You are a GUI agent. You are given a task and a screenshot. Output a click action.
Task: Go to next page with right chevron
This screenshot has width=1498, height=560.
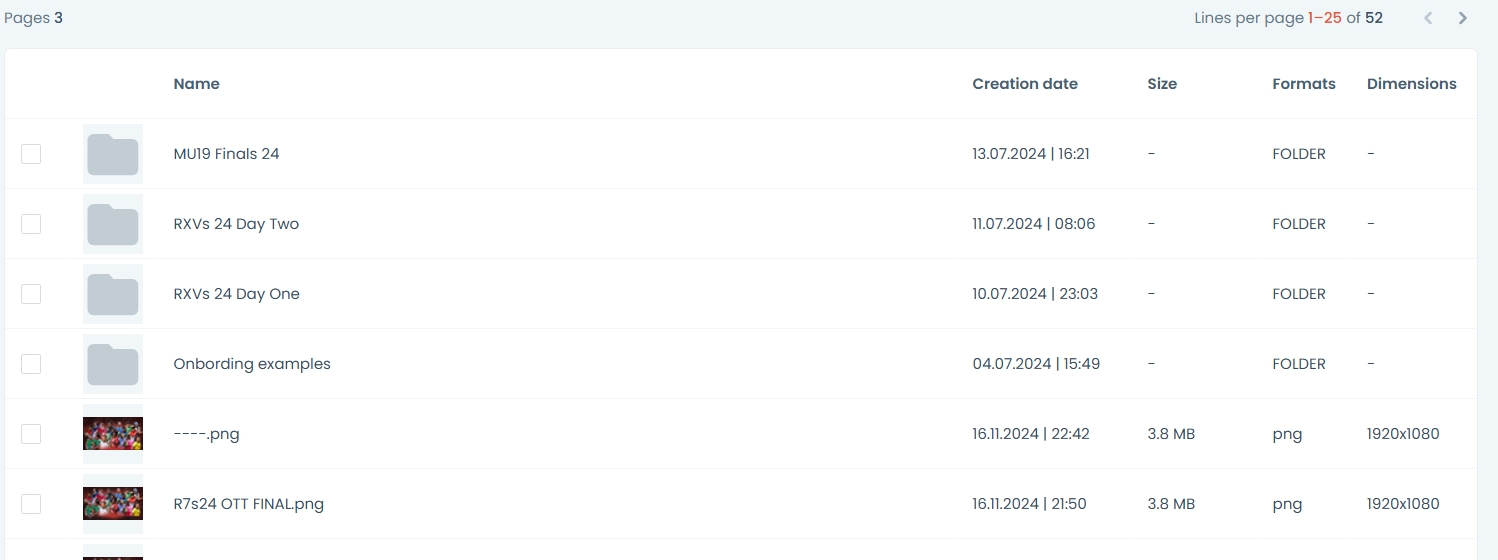click(x=1463, y=18)
